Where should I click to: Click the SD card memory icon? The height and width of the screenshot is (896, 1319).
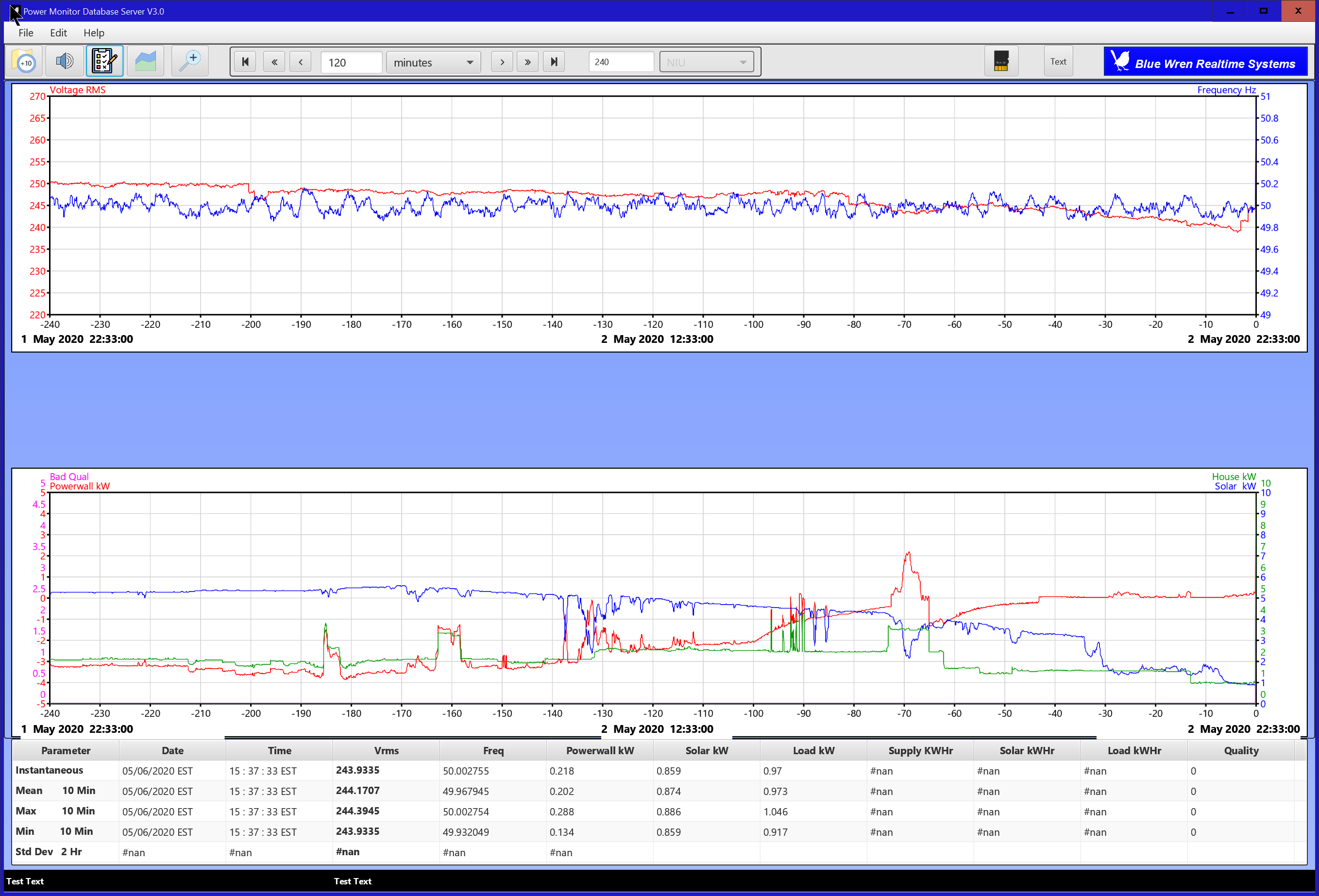(1000, 61)
